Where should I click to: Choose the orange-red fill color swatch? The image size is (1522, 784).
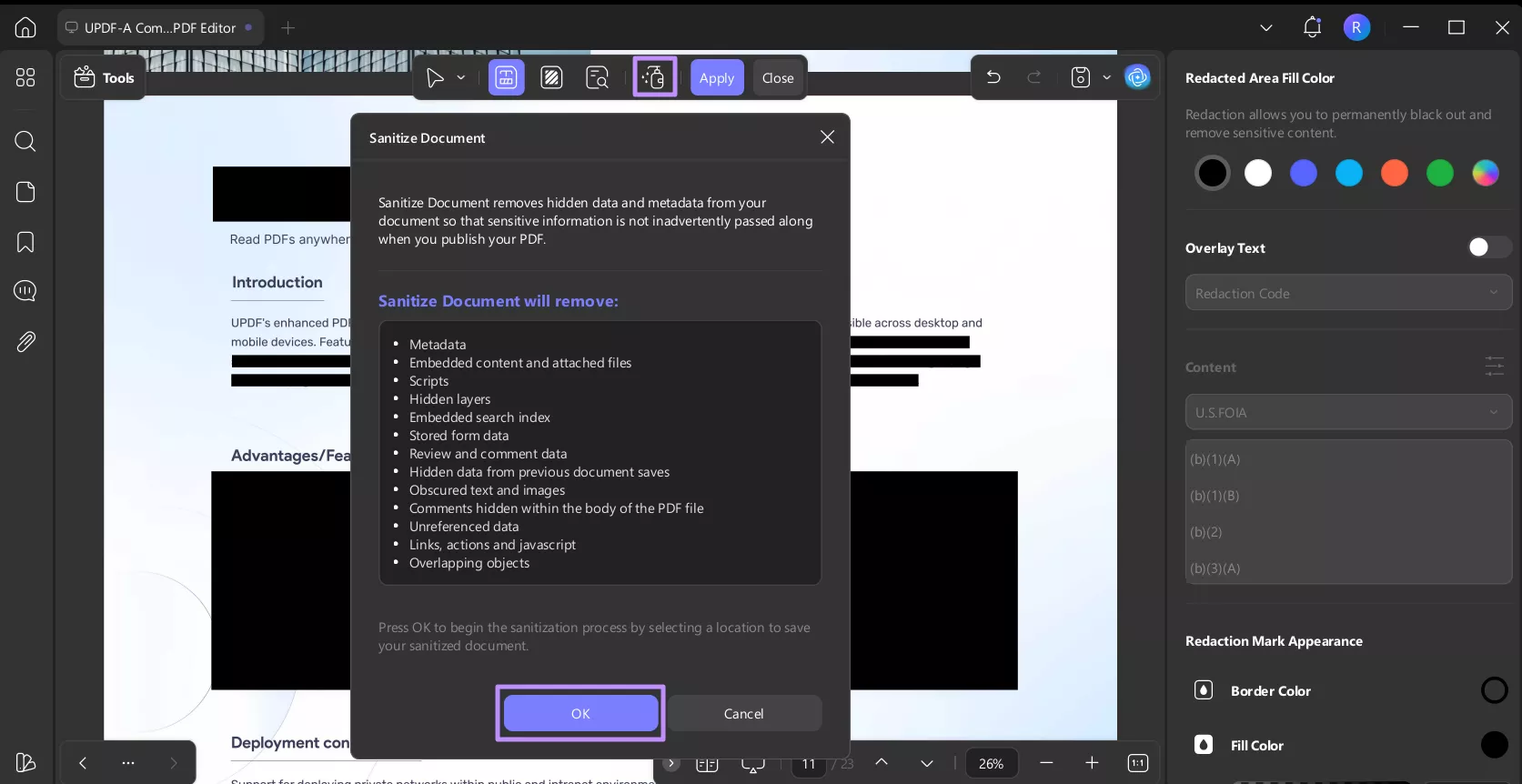coord(1394,173)
